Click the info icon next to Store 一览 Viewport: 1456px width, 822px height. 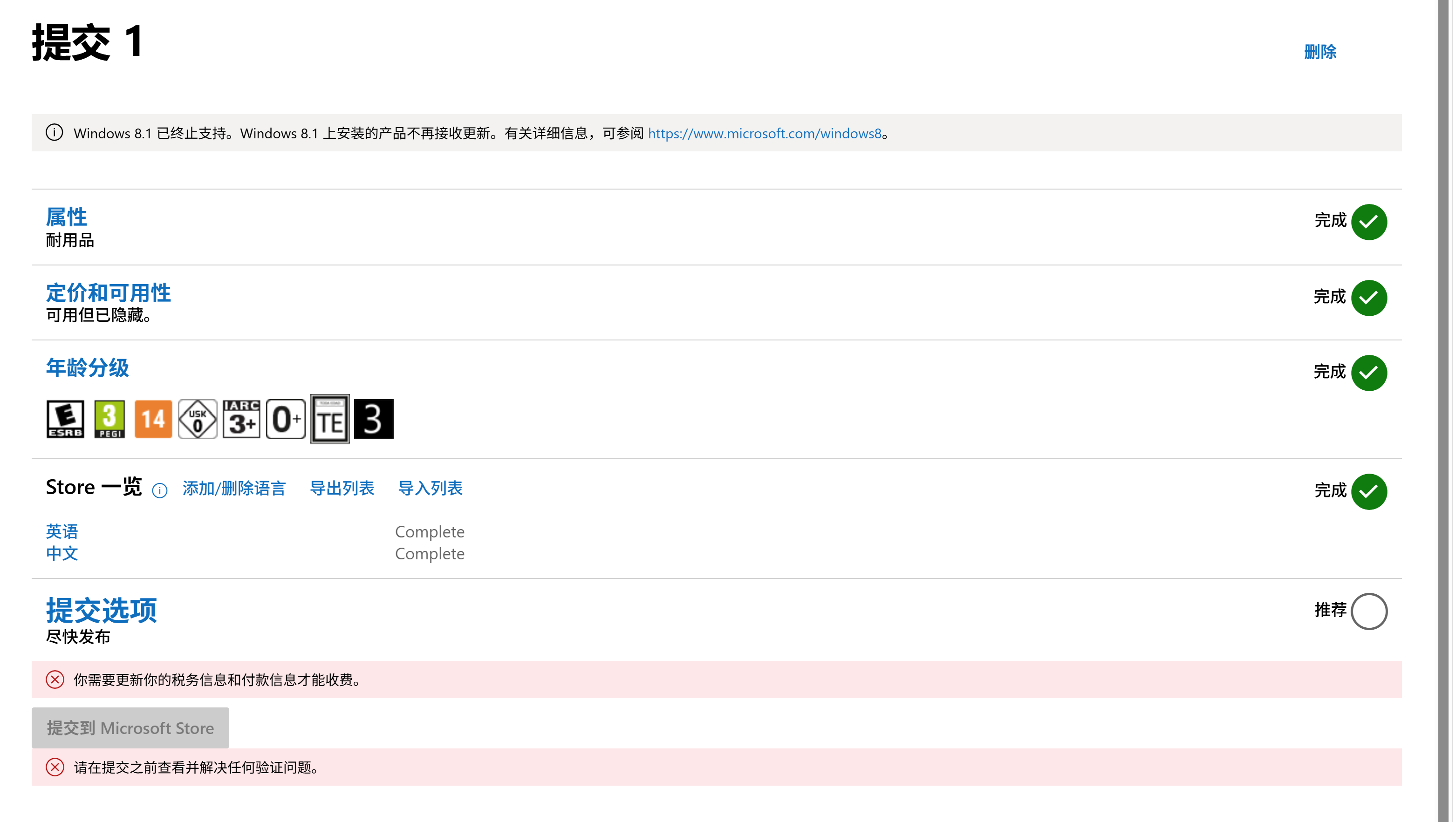click(160, 490)
